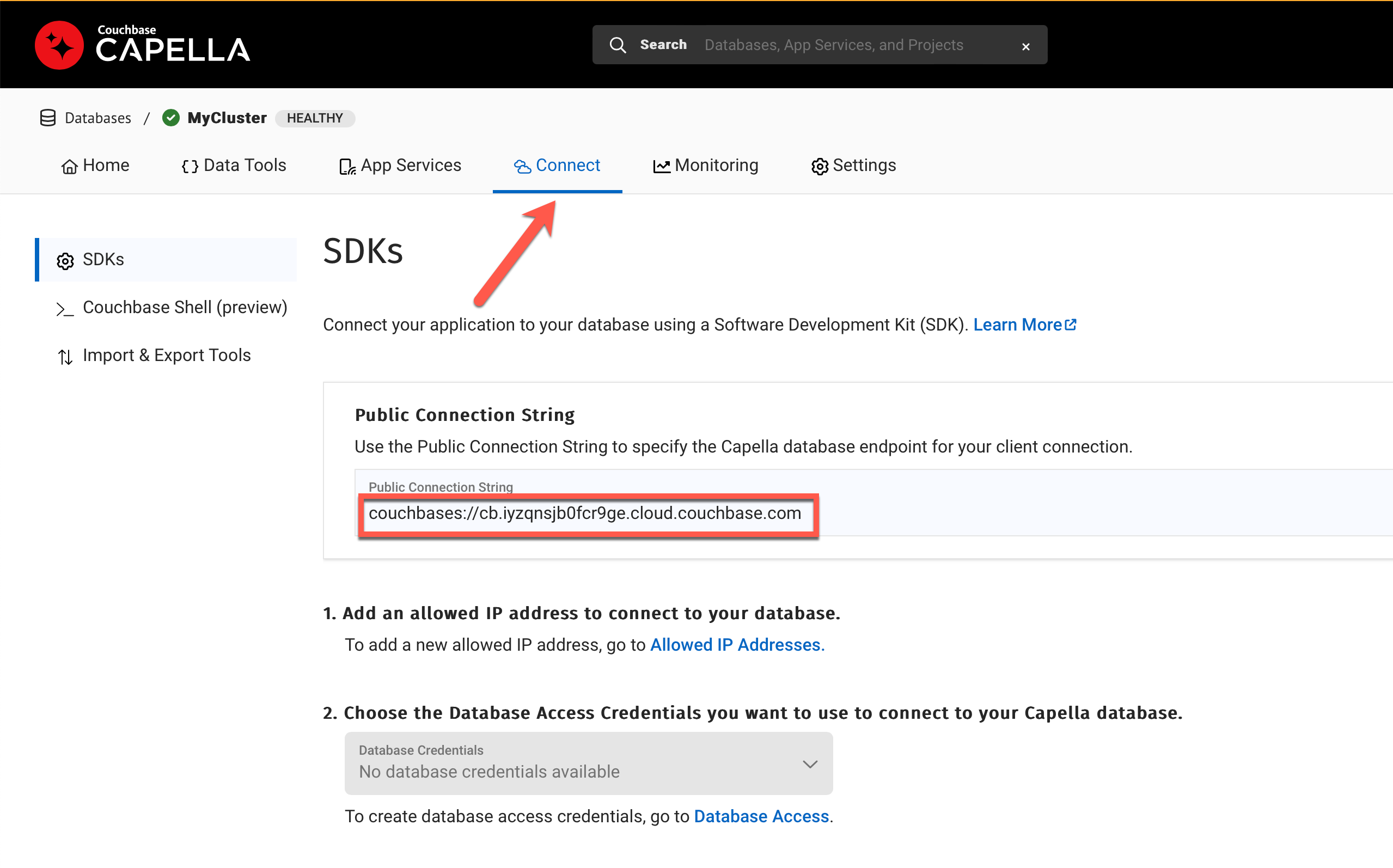The height and width of the screenshot is (868, 1393).
Task: Click the App Services device icon
Action: click(x=347, y=167)
